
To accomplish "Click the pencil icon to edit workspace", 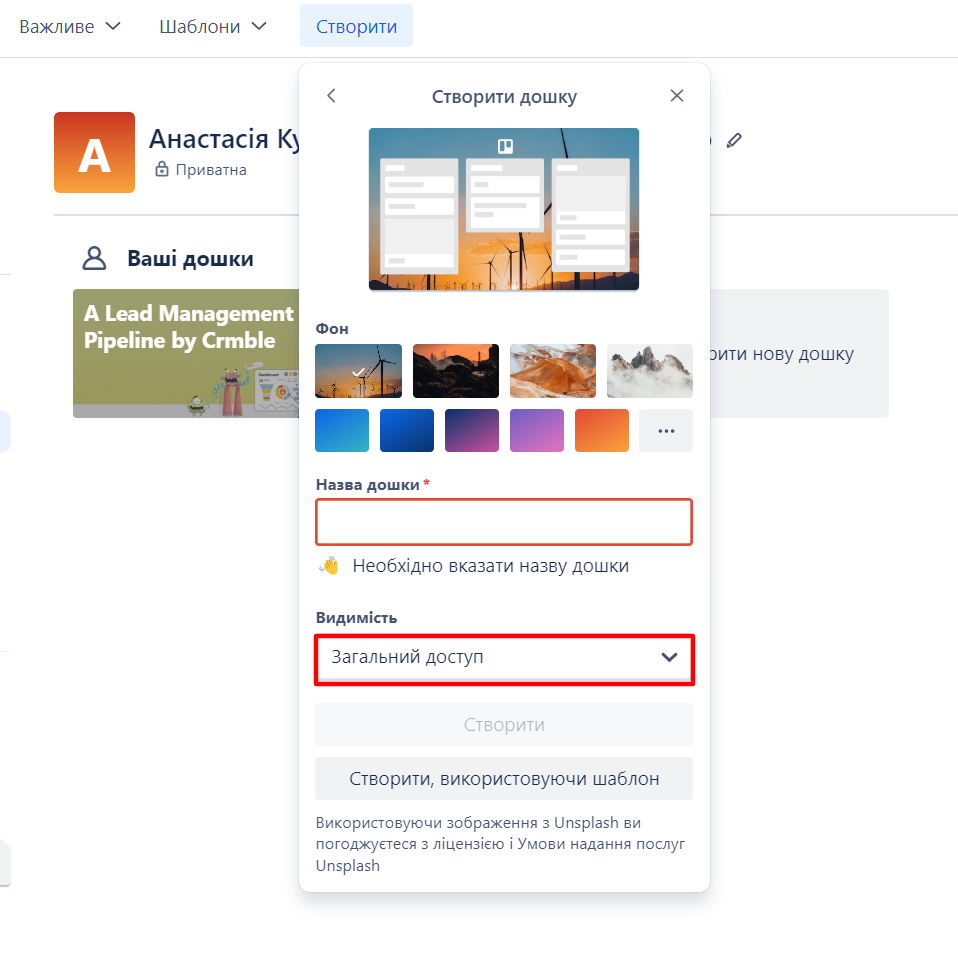I will coord(734,140).
